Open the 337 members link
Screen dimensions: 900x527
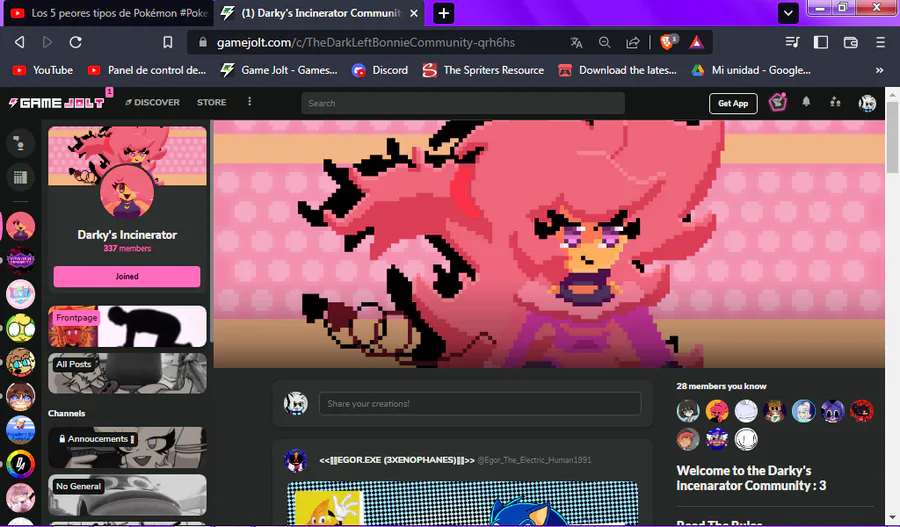click(127, 249)
